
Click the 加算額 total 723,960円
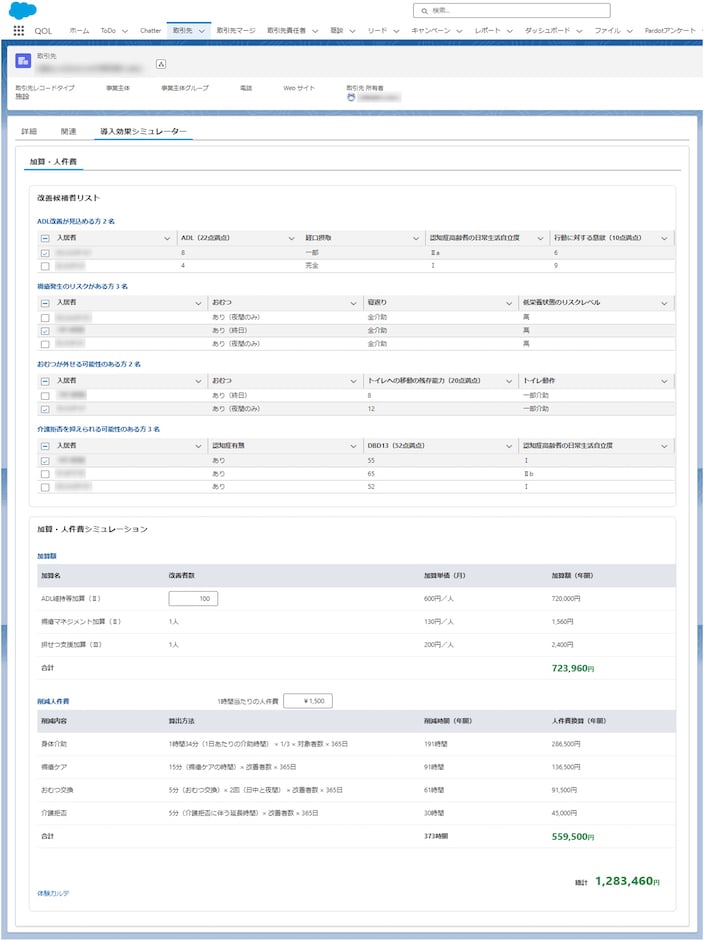(x=573, y=668)
